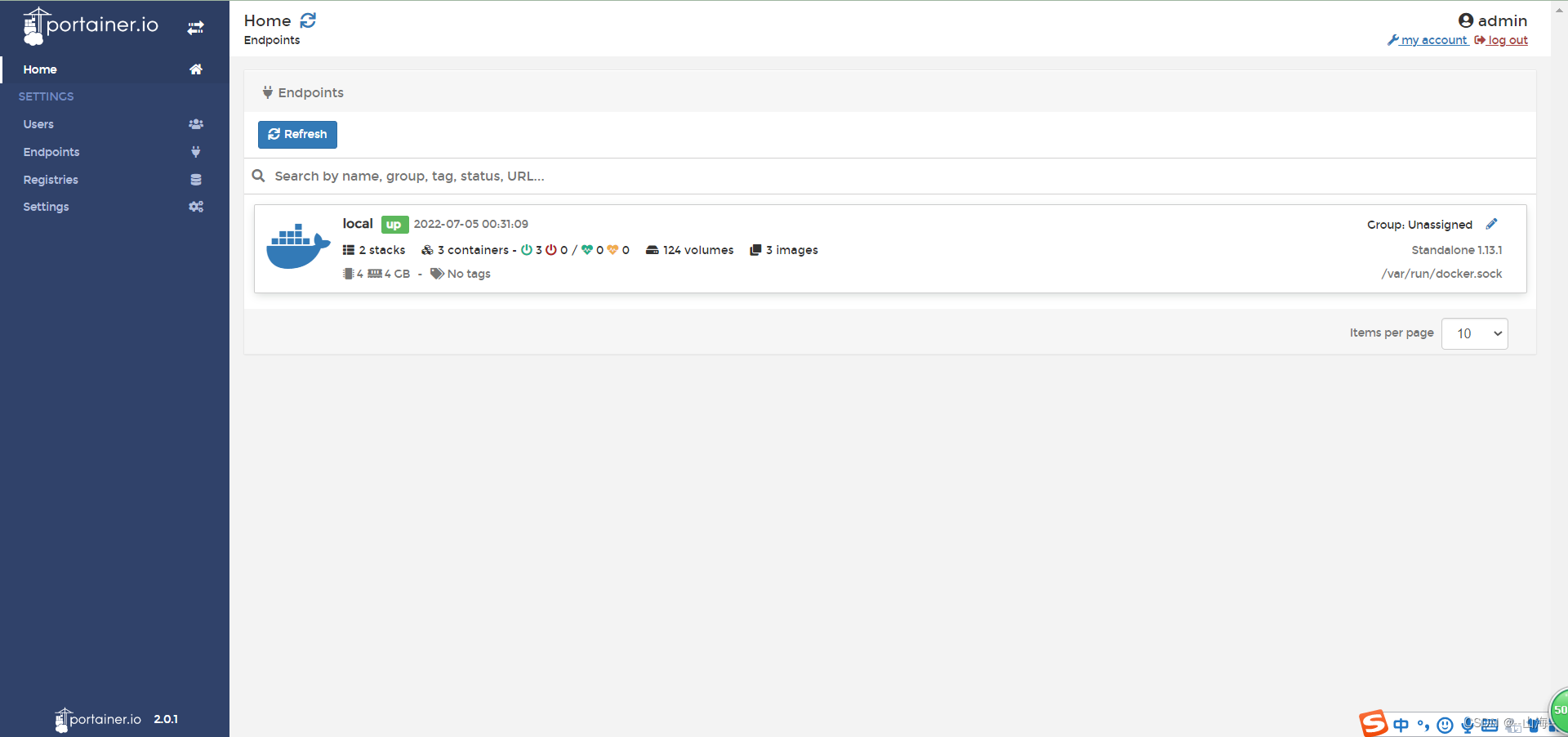Toggle the sidebar with the arrows icon
This screenshot has width=1568, height=737.
(x=196, y=28)
